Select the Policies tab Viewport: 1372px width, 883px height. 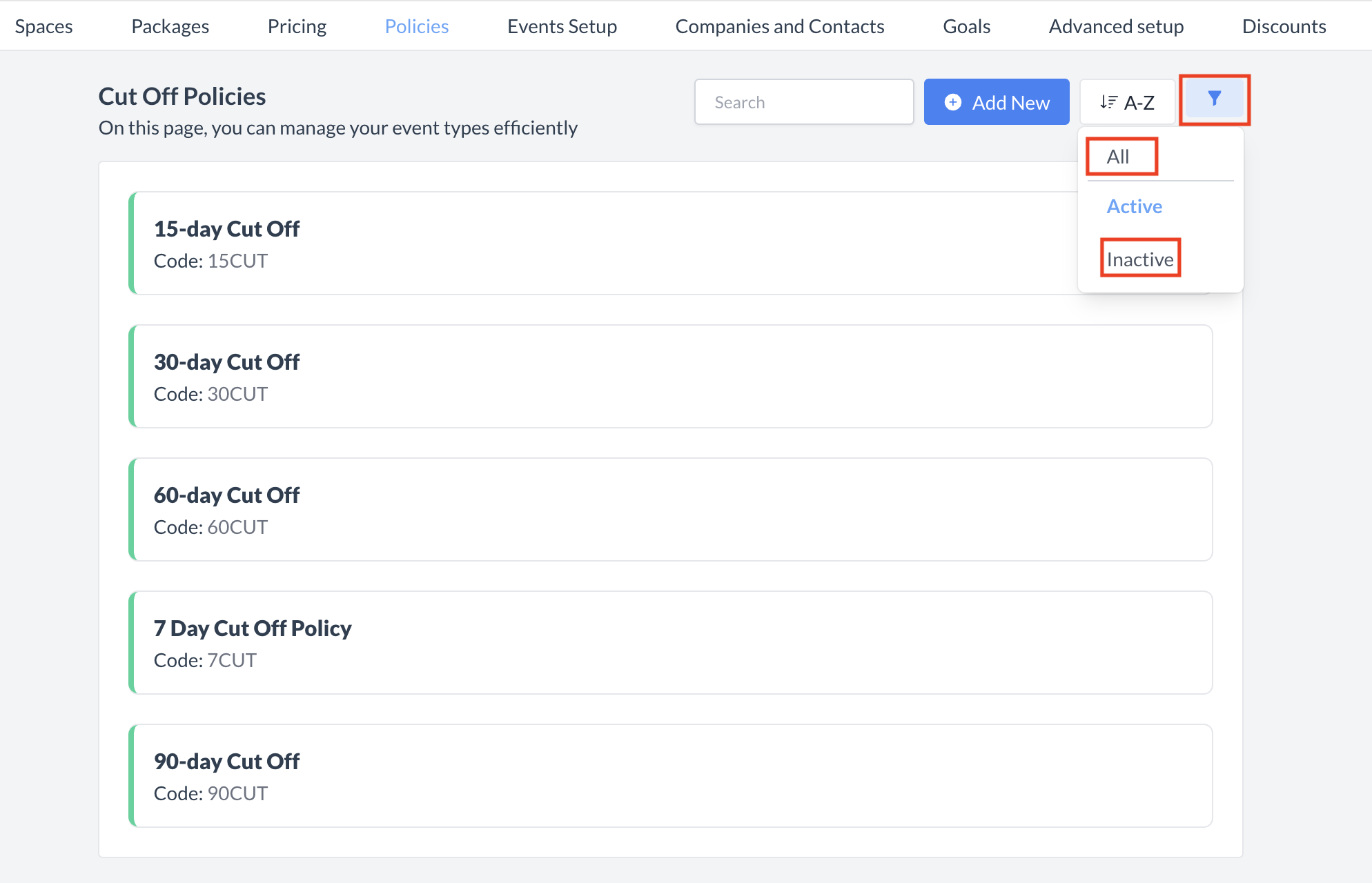[416, 26]
